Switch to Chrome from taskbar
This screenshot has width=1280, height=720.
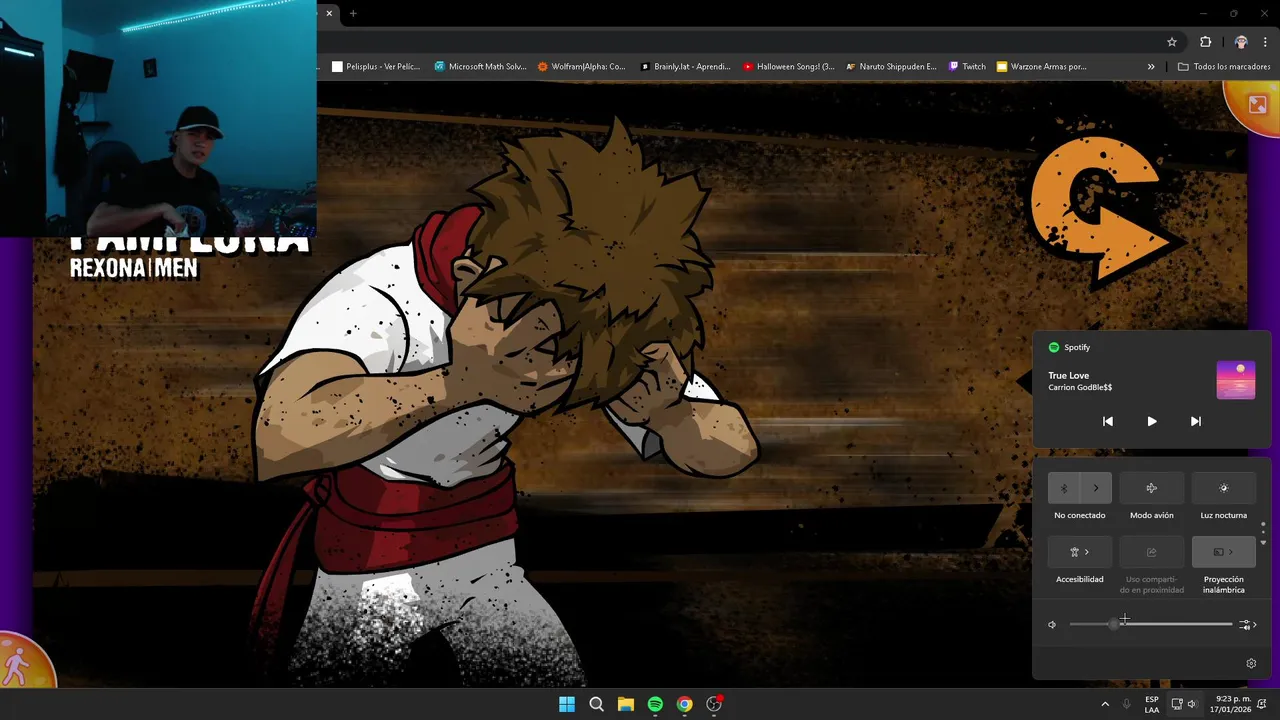coord(684,704)
